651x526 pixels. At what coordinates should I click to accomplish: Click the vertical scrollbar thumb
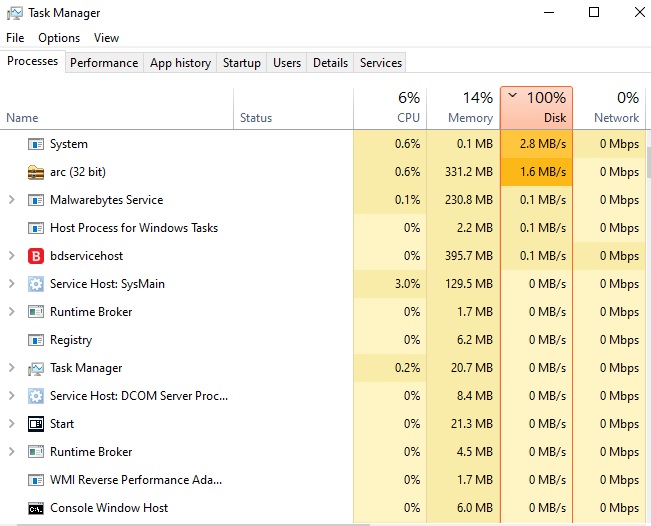coord(649,162)
